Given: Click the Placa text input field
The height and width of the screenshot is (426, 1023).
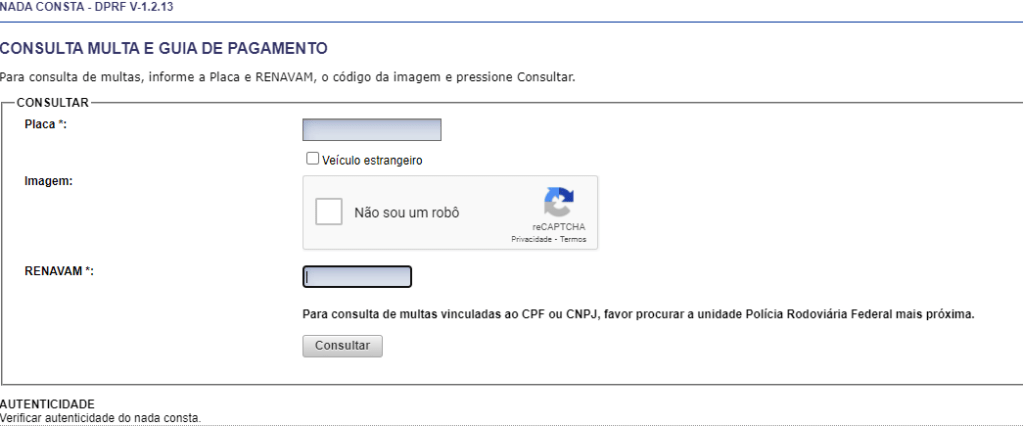Looking at the screenshot, I should tap(371, 130).
